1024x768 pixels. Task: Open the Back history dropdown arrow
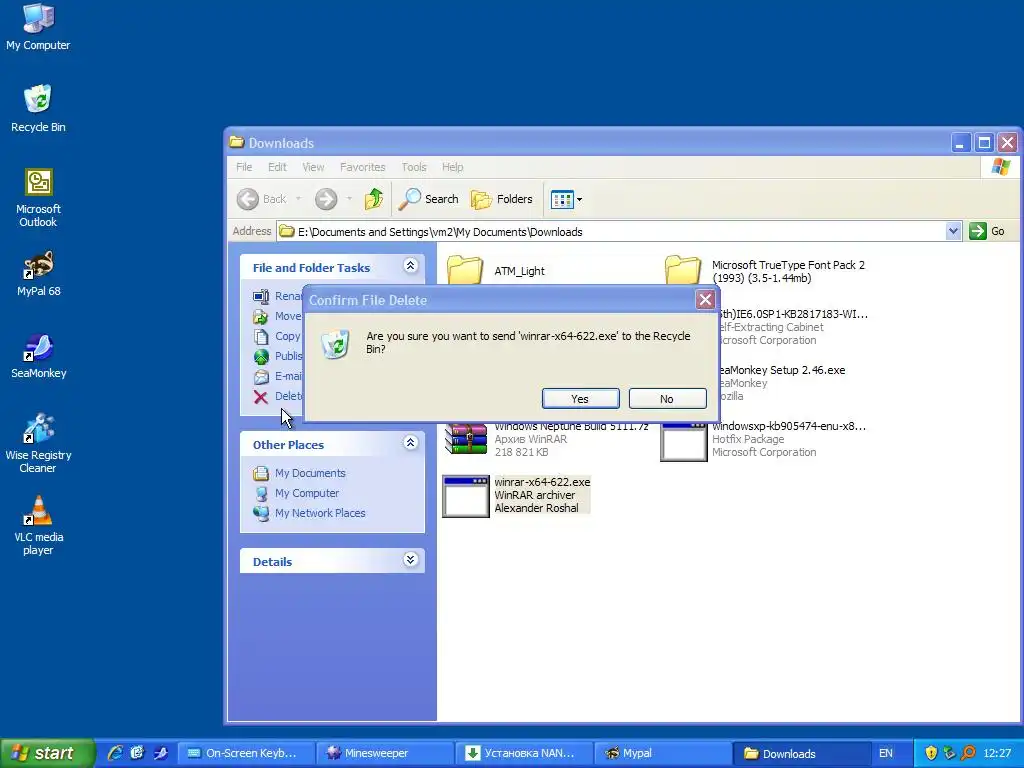(x=298, y=199)
